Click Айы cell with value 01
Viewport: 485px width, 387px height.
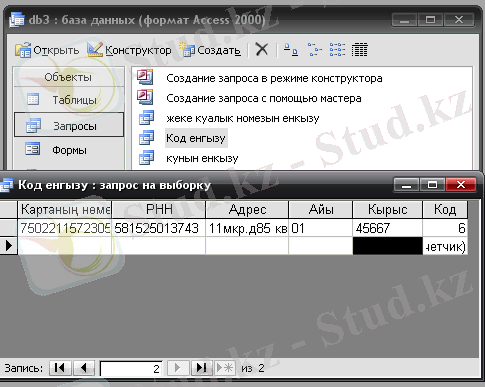(x=321, y=228)
